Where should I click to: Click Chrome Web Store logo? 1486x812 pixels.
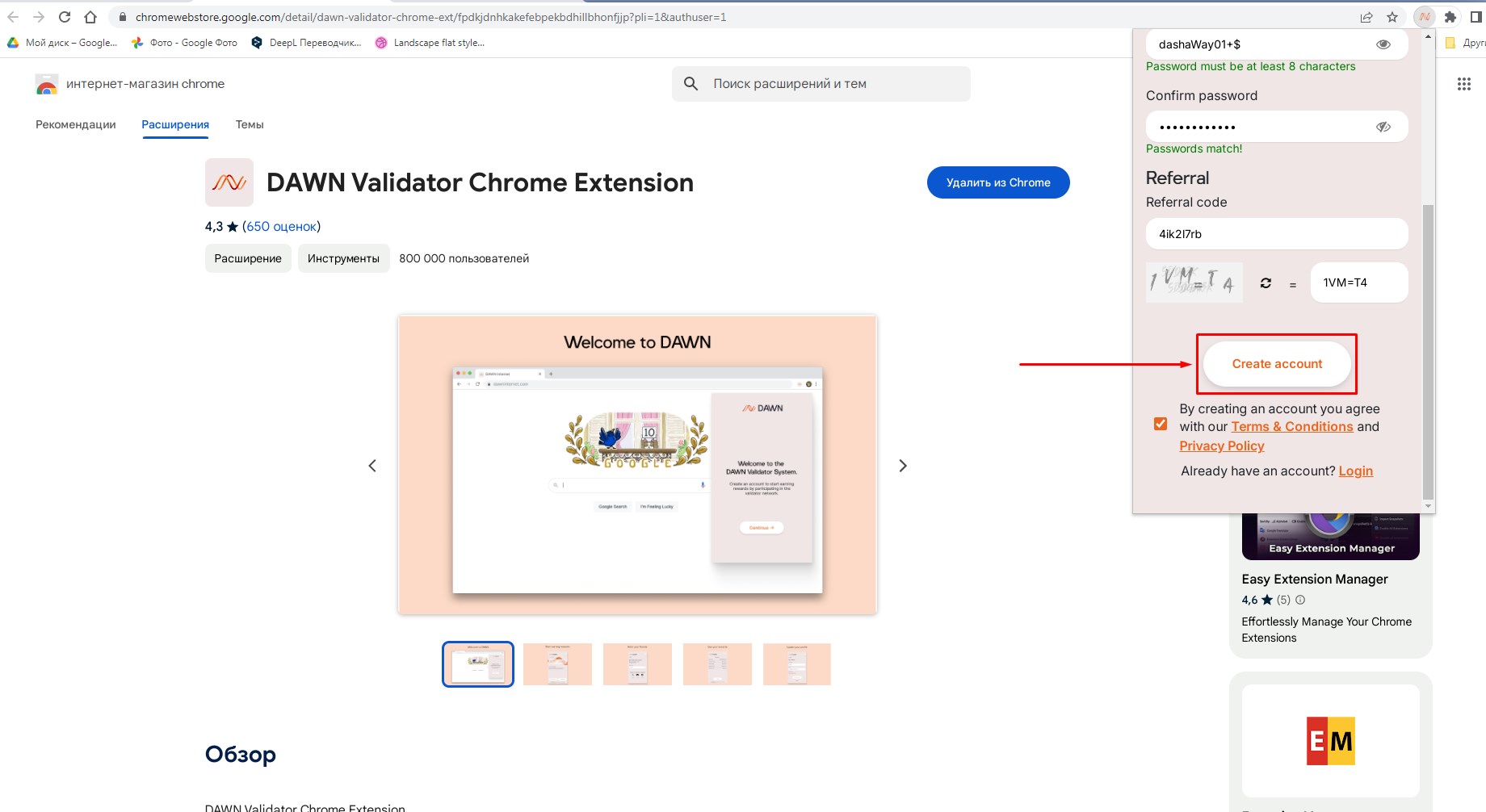pos(47,84)
